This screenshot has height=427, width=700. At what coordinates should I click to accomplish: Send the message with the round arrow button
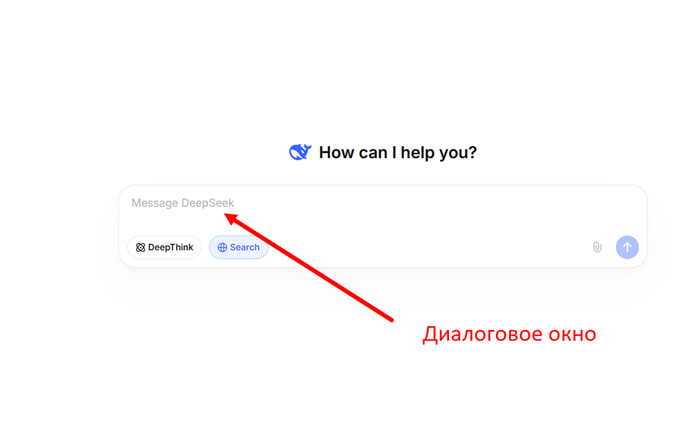627,247
